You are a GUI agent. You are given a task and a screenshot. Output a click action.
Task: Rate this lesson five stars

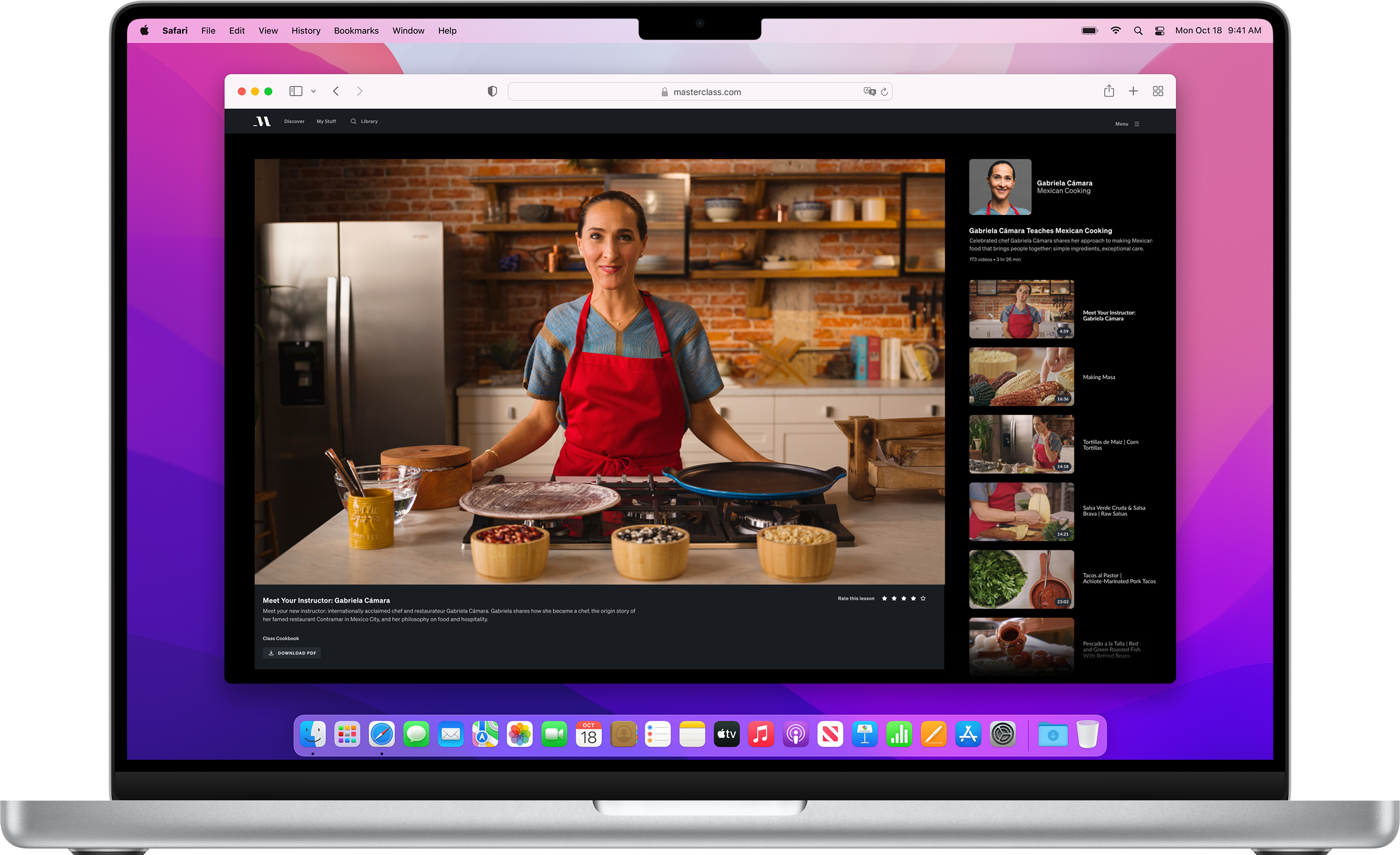(x=923, y=599)
